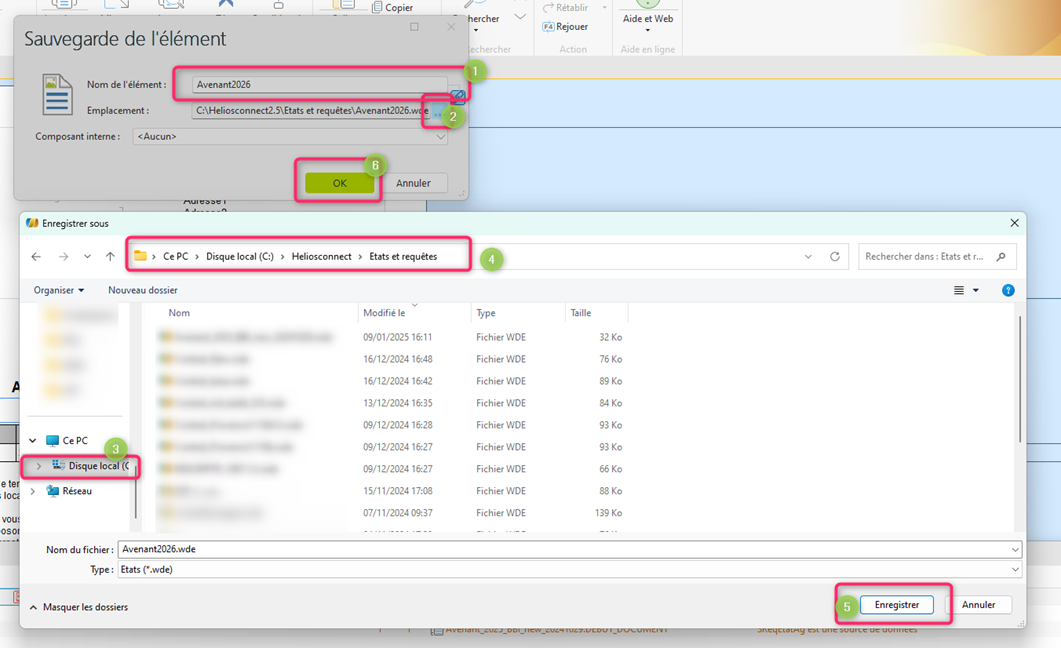Hide folders with Masquer les dossiers

[78, 607]
